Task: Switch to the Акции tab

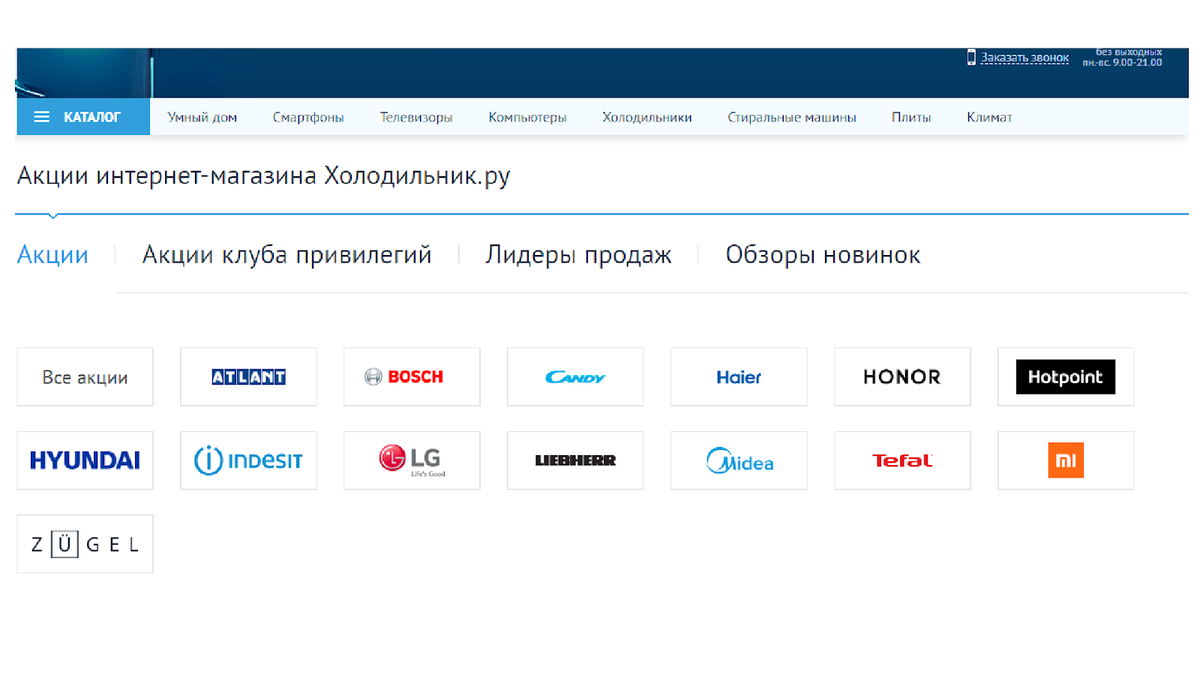Action: (53, 255)
